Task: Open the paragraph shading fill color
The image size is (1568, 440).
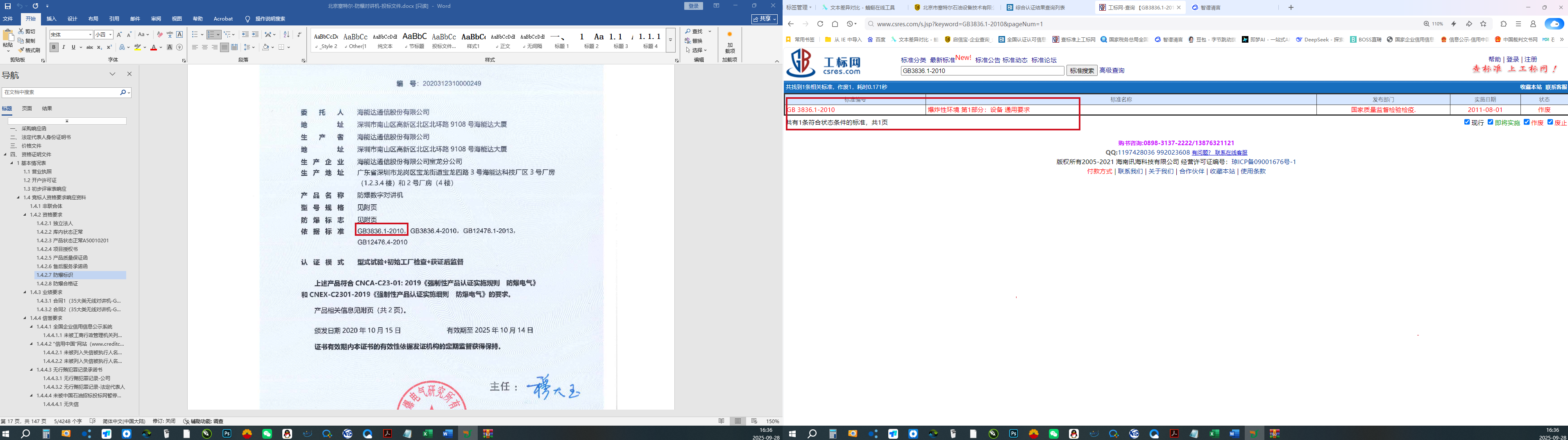Action: pyautogui.click(x=265, y=47)
